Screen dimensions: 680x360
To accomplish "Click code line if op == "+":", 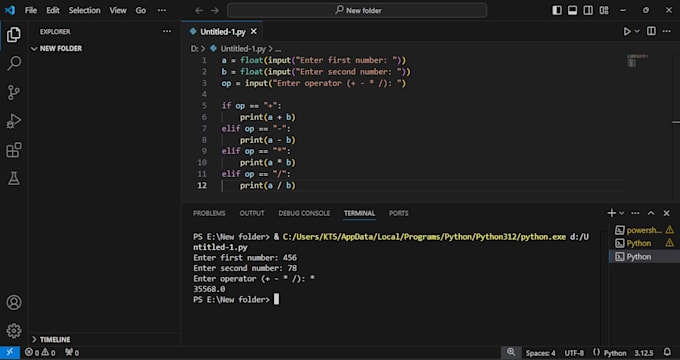I will pyautogui.click(x=252, y=105).
